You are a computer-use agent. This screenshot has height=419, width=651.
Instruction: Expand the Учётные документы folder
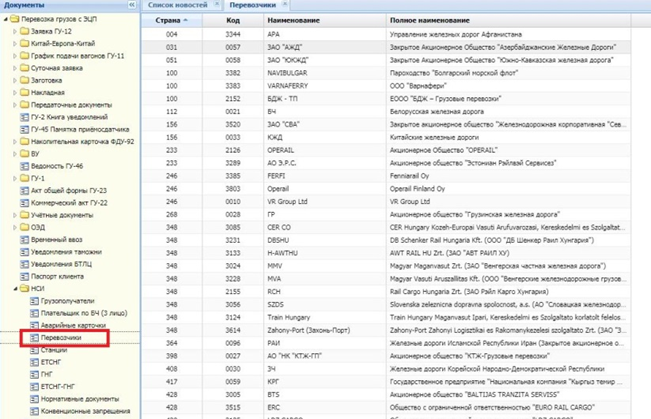[15, 215]
